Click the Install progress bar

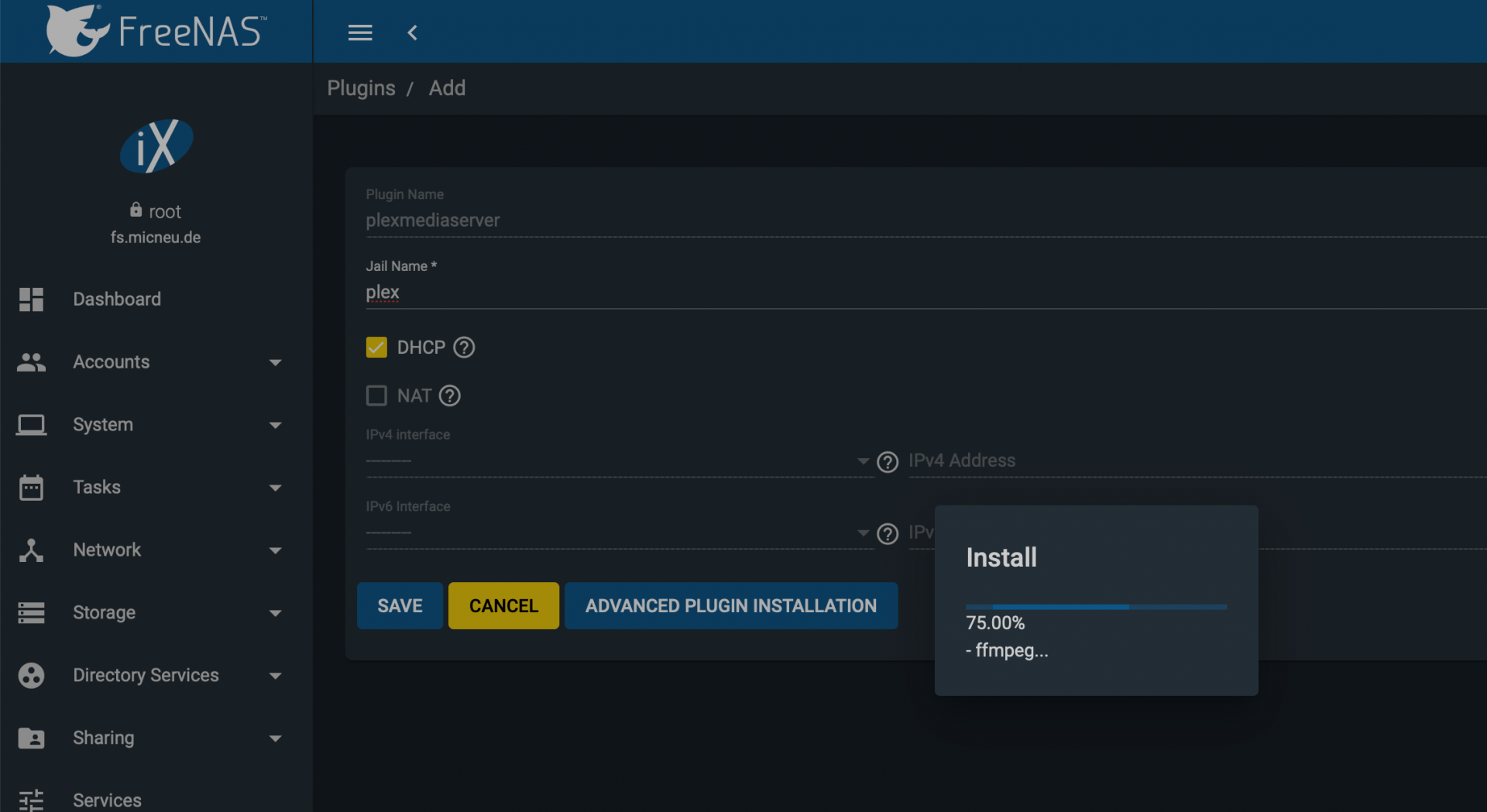coord(1097,607)
